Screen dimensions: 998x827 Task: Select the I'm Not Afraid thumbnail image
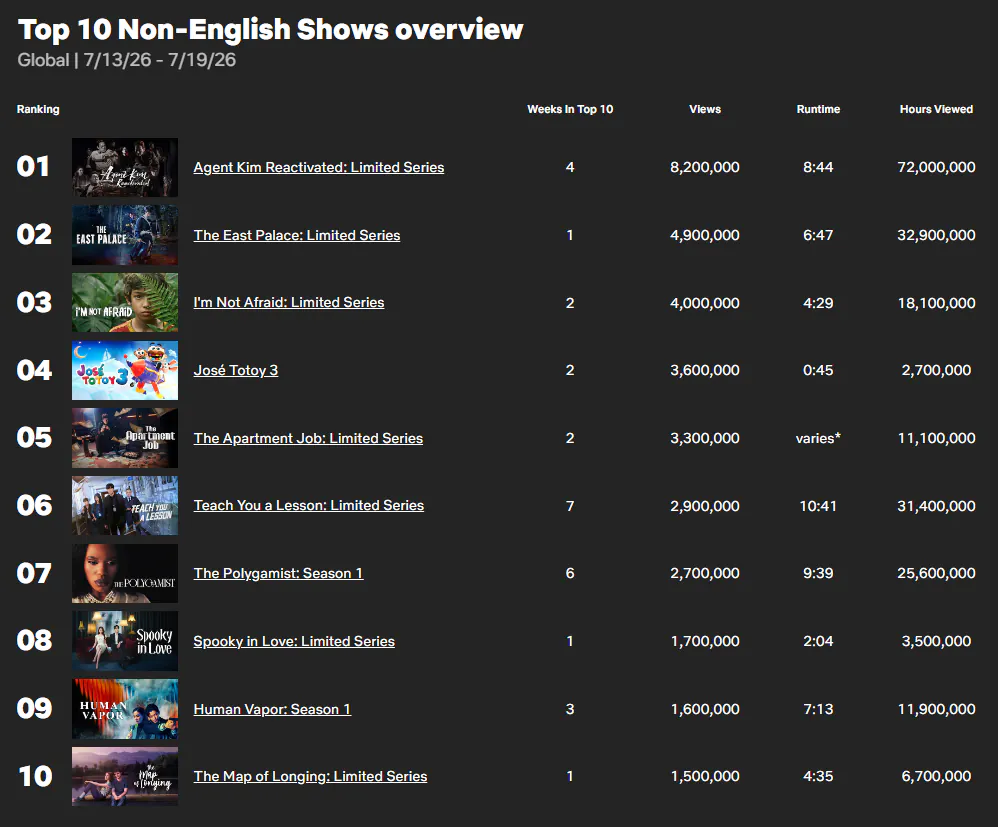click(125, 302)
